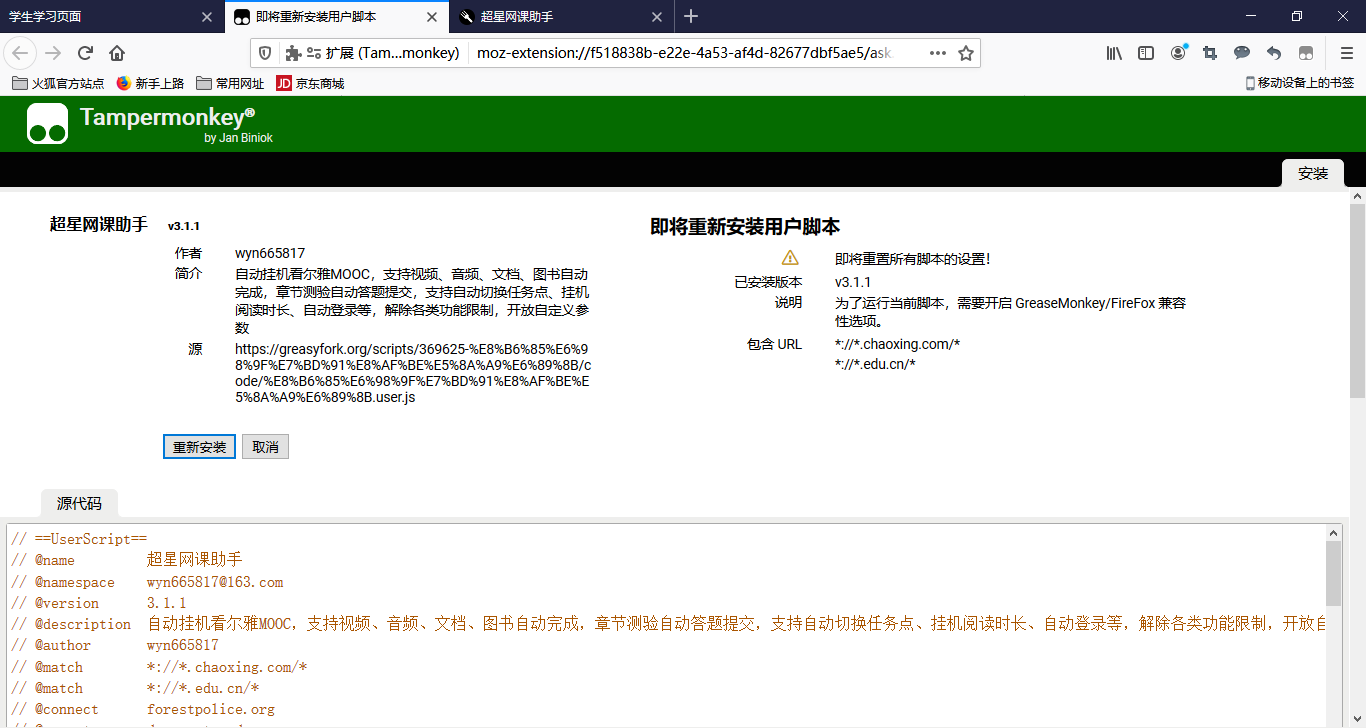
Task: Click the @version 3.1.1 code line
Action: click(99, 603)
